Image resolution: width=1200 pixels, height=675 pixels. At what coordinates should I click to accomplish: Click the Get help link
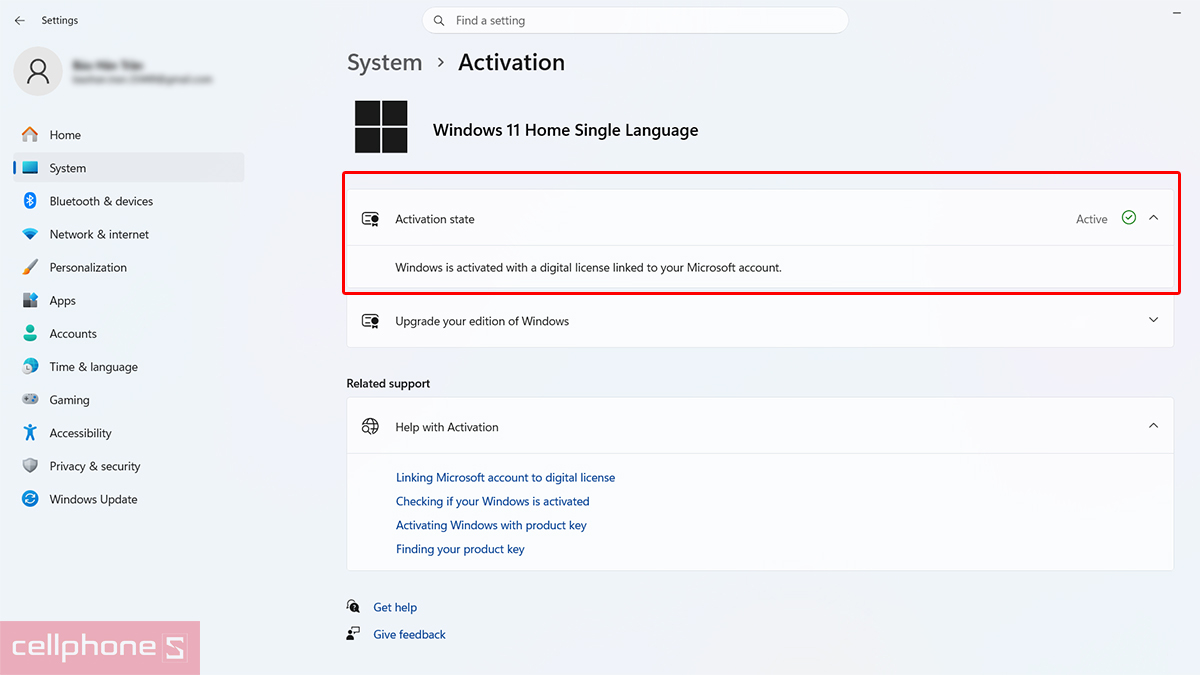coord(395,607)
